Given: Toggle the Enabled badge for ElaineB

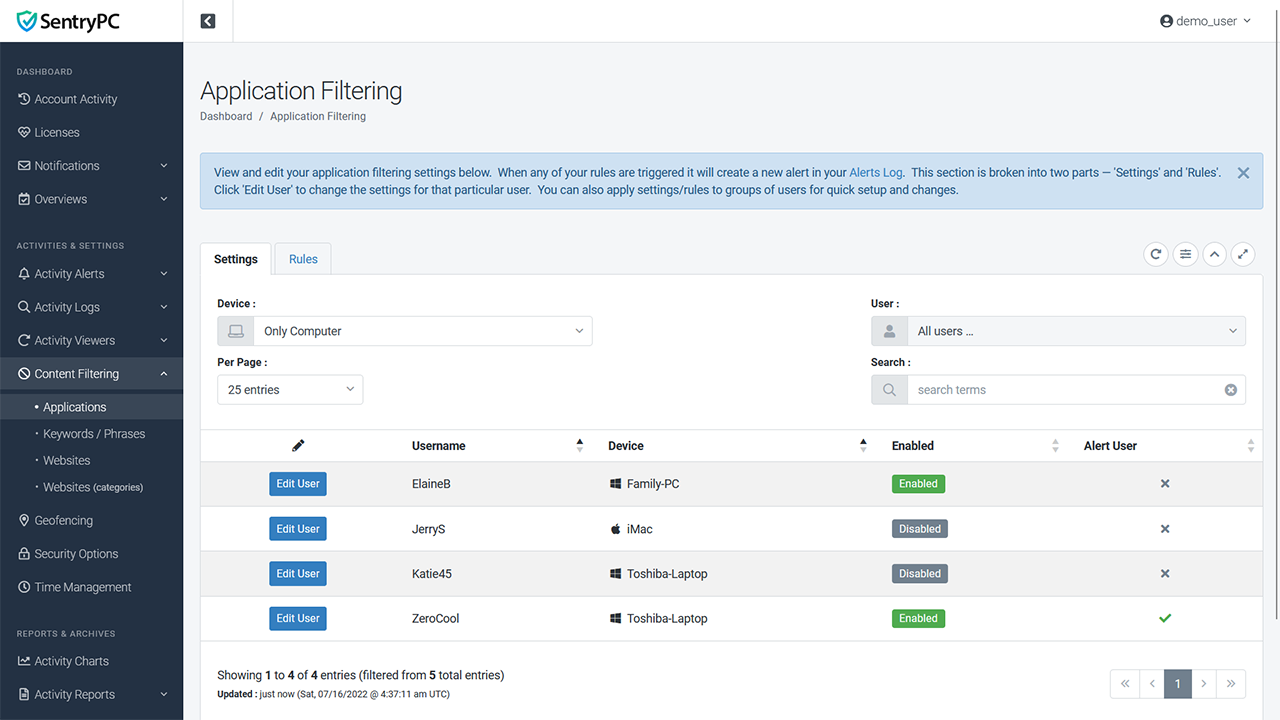Looking at the screenshot, I should coord(918,484).
